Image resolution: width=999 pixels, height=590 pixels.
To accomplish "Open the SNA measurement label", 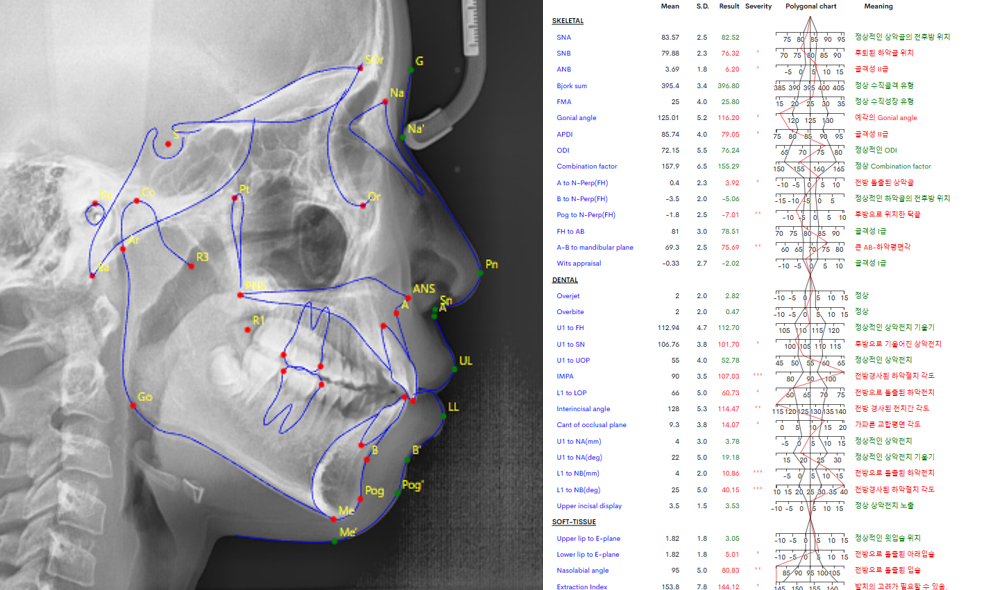I will coord(564,37).
